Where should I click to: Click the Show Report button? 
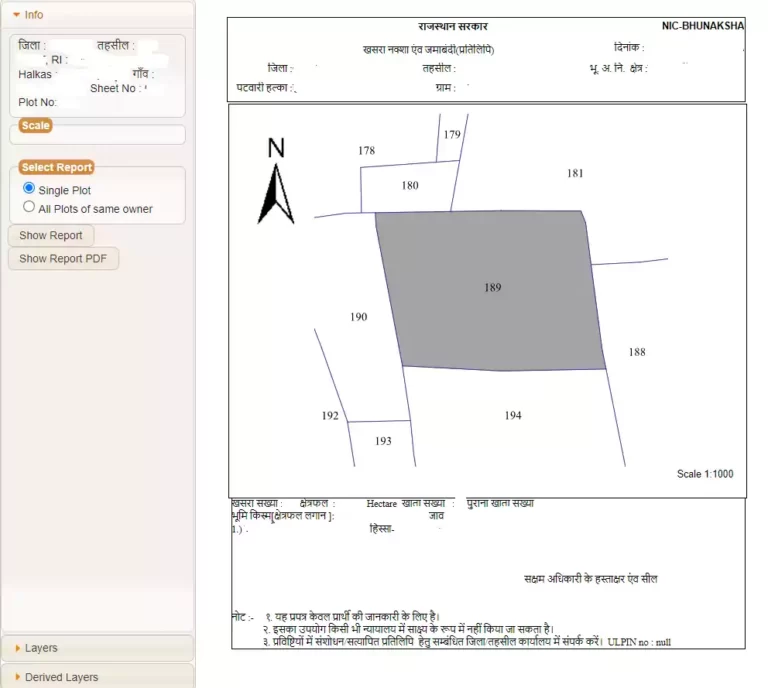[x=51, y=236]
